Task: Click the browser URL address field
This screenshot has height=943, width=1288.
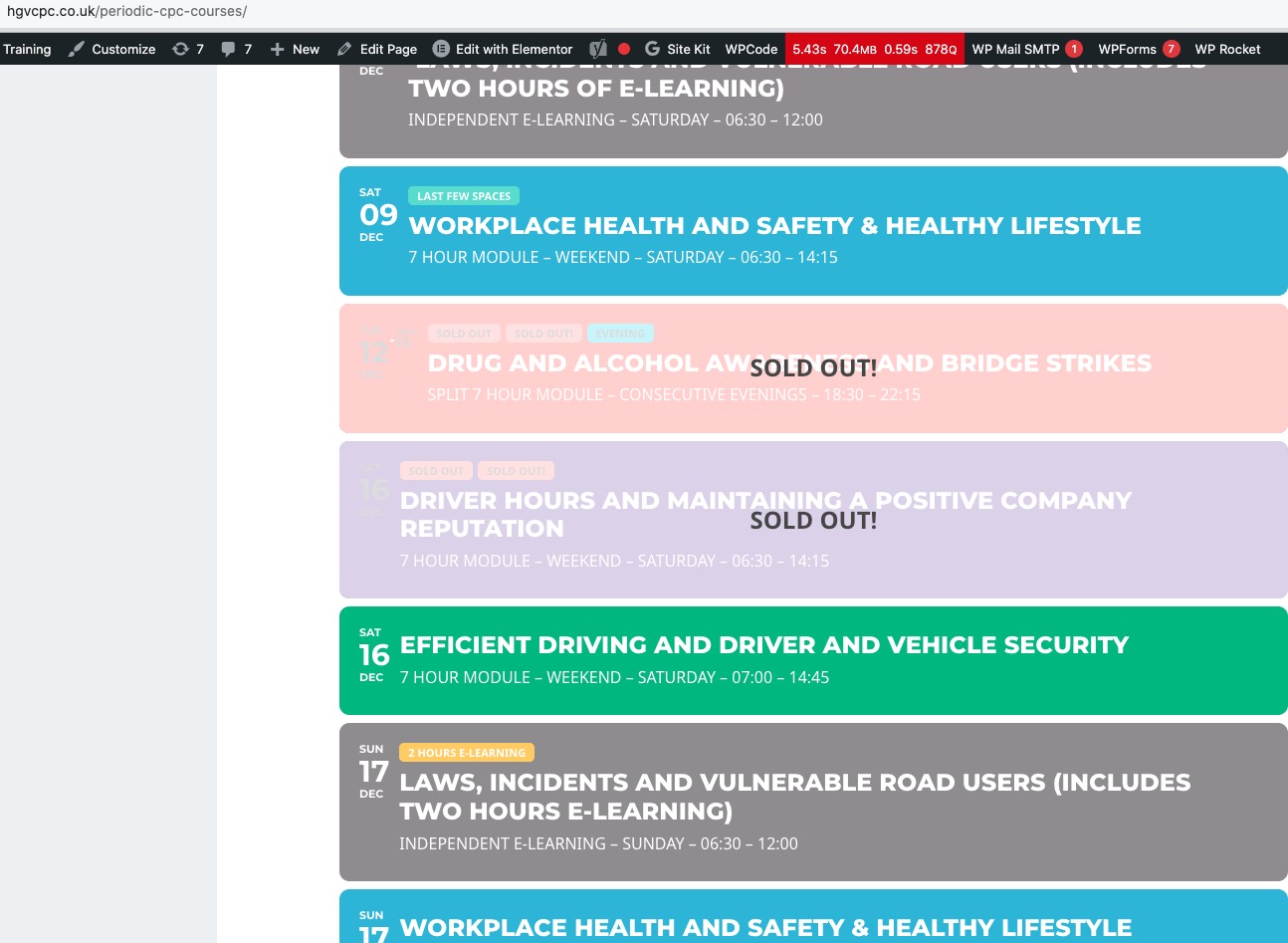Action: [x=637, y=12]
